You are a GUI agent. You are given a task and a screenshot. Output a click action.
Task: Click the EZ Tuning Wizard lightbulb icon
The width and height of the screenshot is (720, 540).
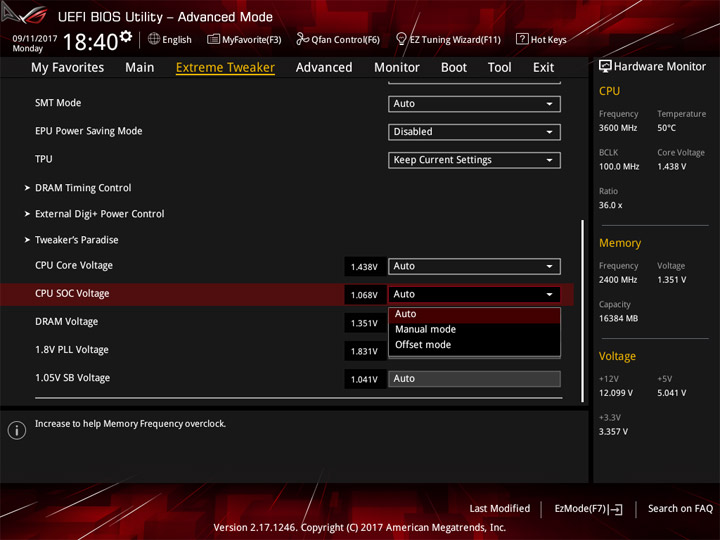point(401,39)
